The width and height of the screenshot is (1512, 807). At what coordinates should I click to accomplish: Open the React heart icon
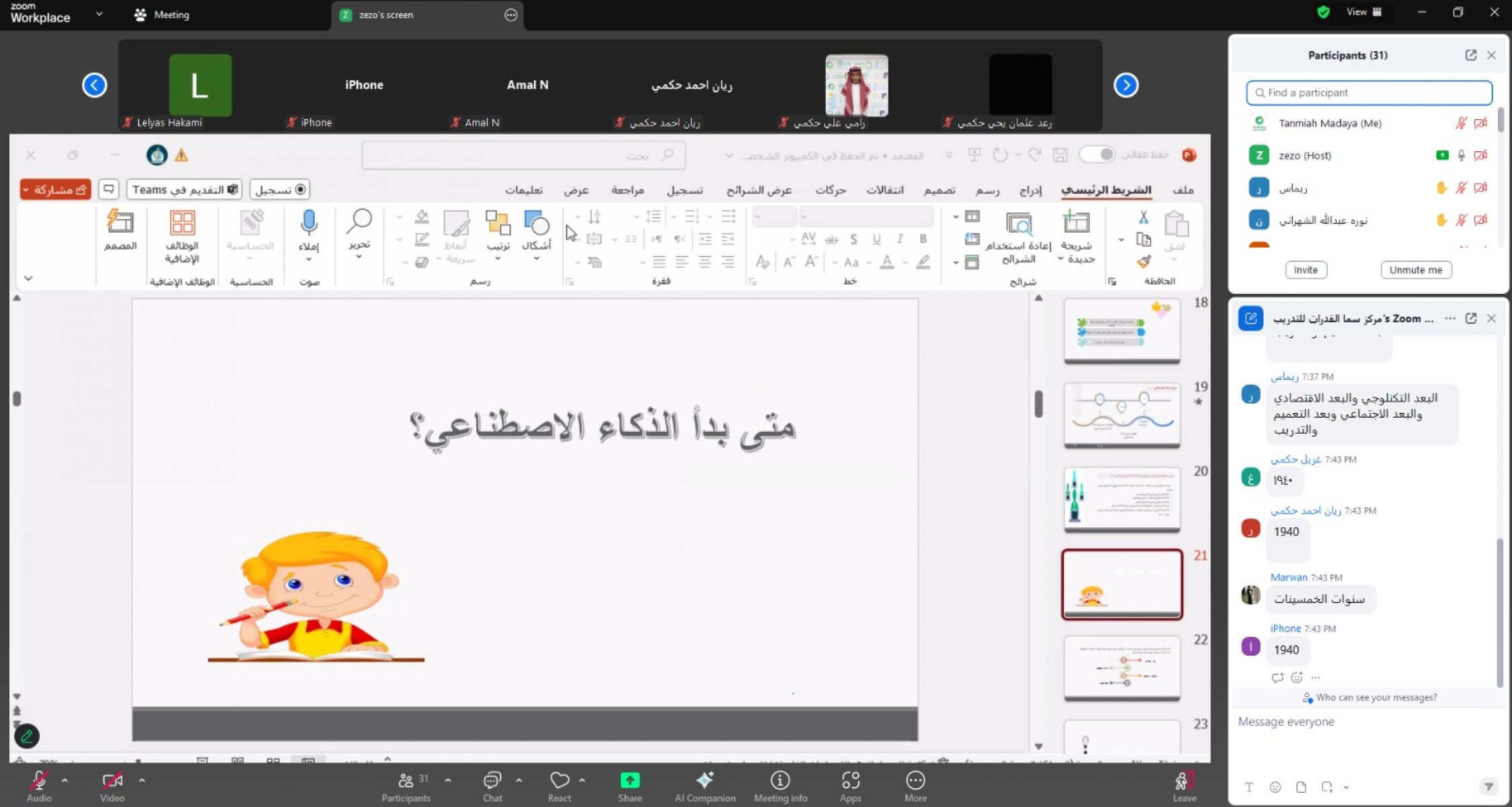point(559,781)
